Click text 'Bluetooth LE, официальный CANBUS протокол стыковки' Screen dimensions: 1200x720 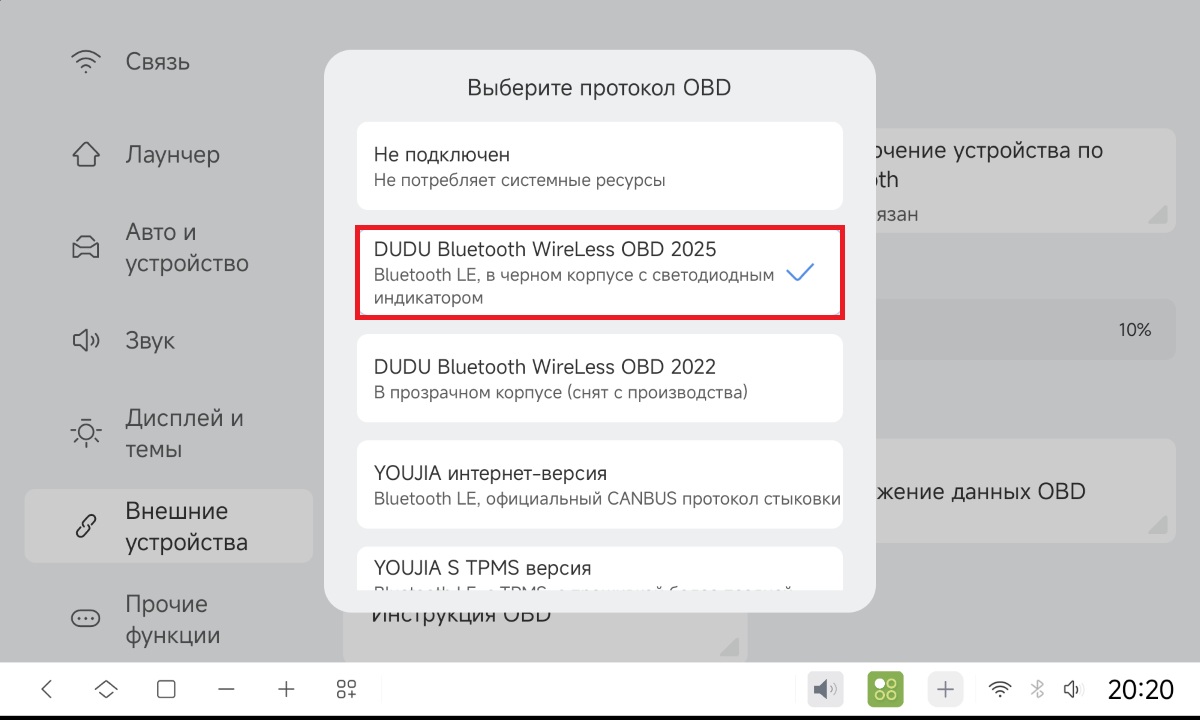coord(607,498)
